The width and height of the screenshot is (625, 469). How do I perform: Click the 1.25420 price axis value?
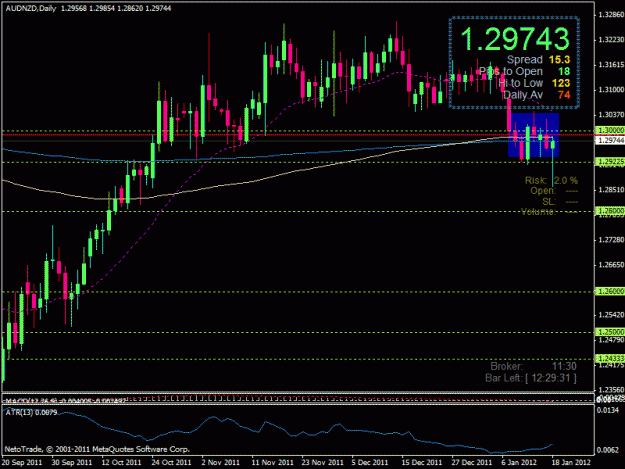coord(611,315)
